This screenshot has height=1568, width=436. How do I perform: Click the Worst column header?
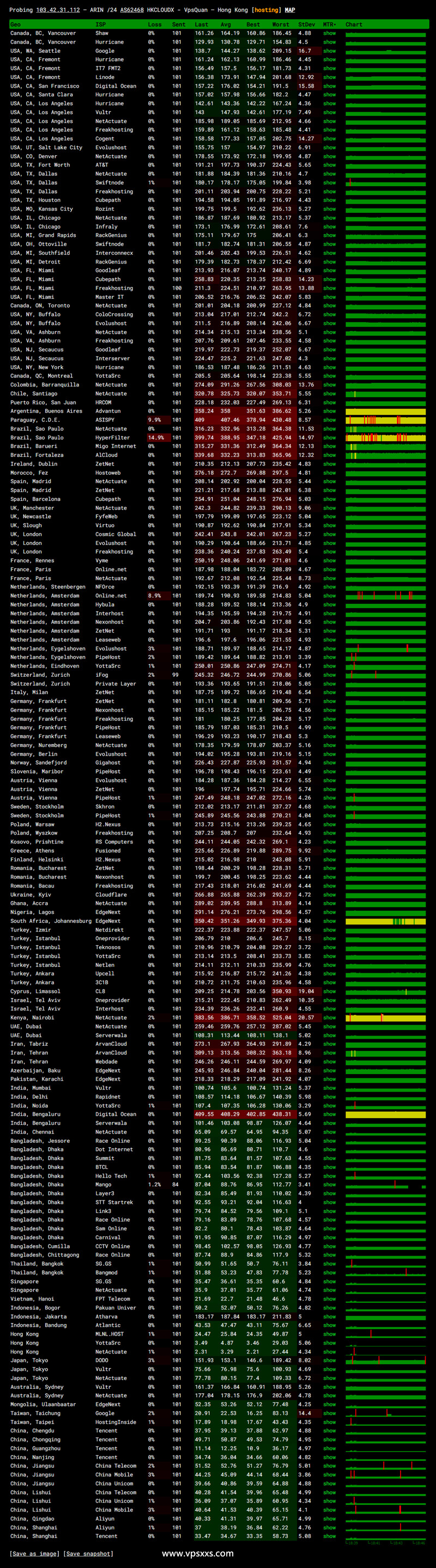281,24
